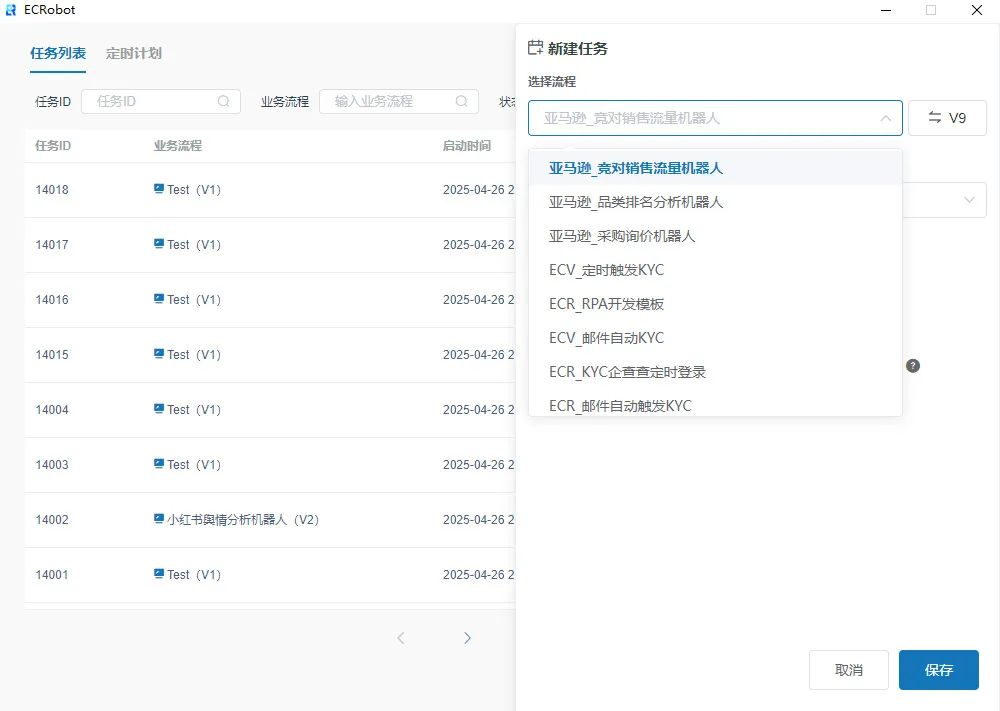The height and width of the screenshot is (711, 1000).
Task: Choose 亚马逊_品类排名分析机器人 from the list
Action: pyautogui.click(x=636, y=202)
